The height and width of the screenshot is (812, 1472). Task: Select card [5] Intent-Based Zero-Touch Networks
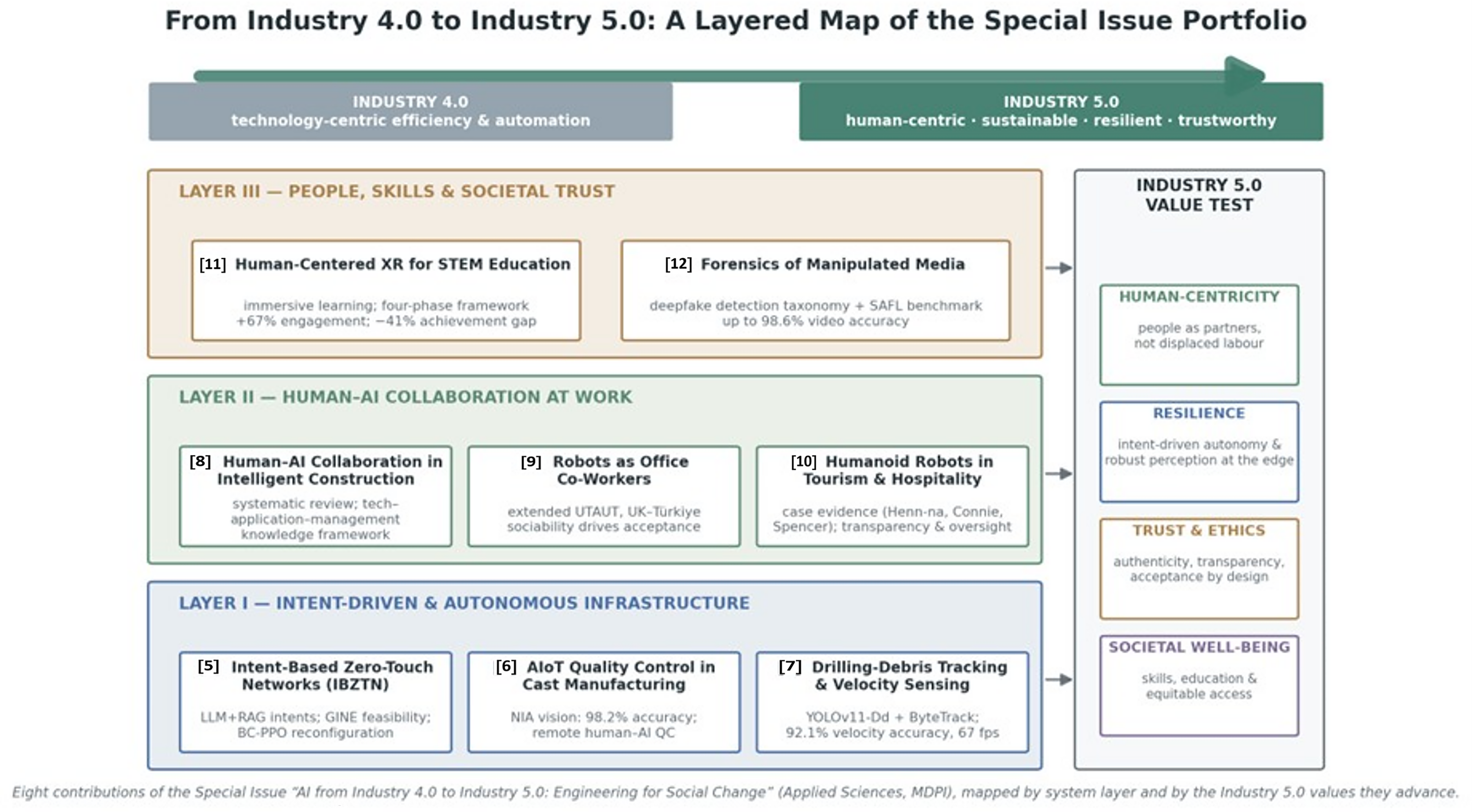(x=316, y=702)
